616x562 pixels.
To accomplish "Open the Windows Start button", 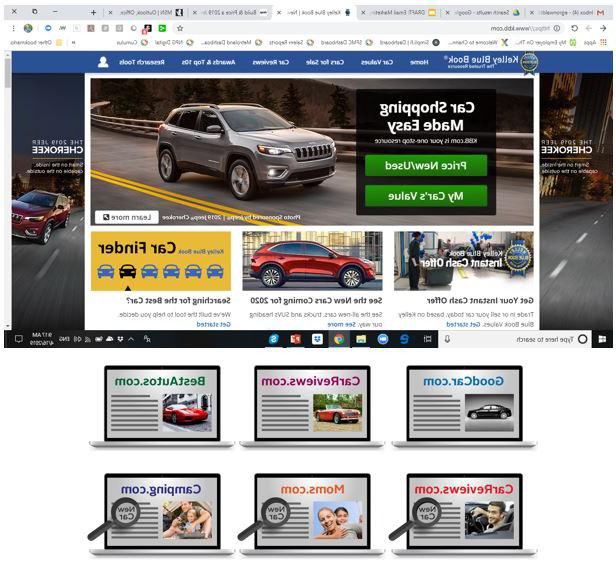I will coord(602,339).
